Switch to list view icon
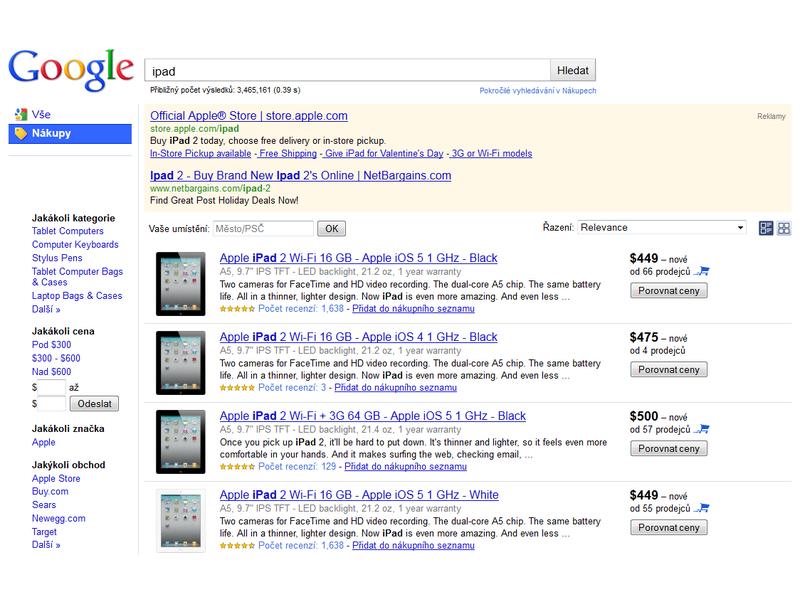Viewport: 800px width, 600px height. (x=766, y=228)
